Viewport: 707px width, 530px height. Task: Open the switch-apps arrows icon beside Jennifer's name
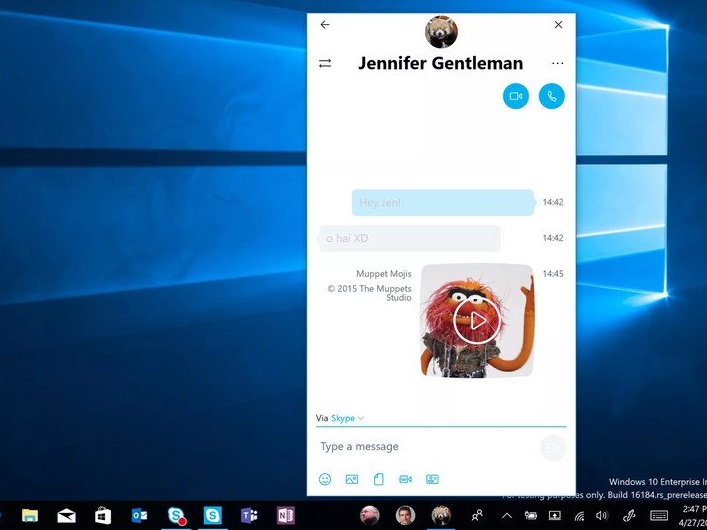tap(325, 64)
